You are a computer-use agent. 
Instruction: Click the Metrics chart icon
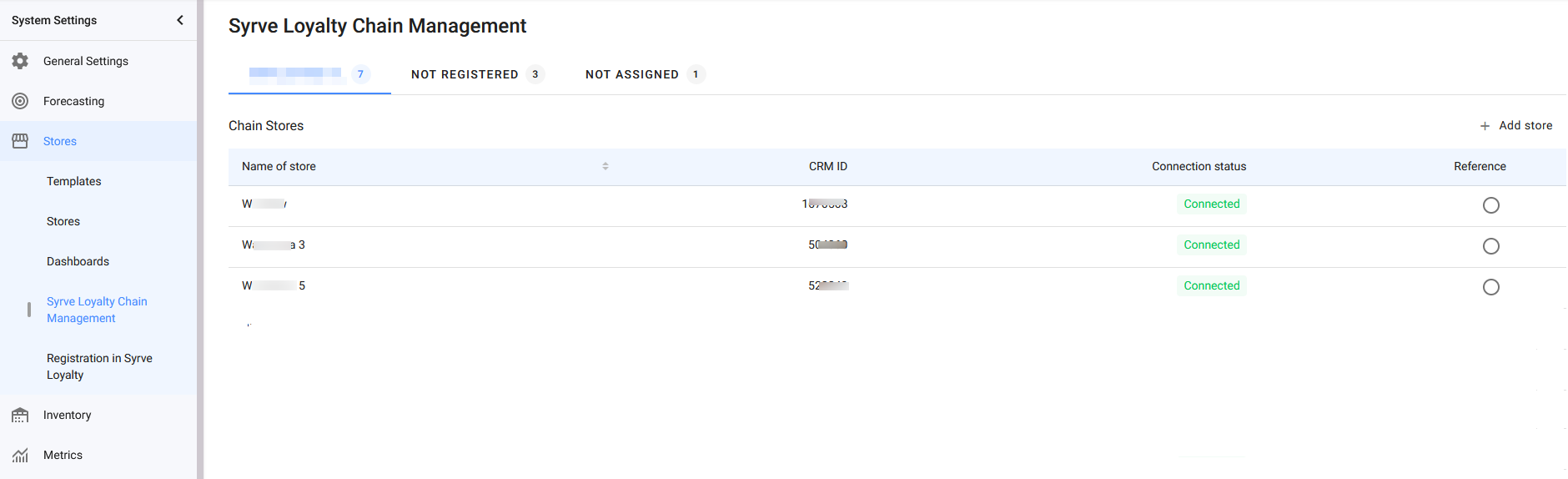[20, 455]
